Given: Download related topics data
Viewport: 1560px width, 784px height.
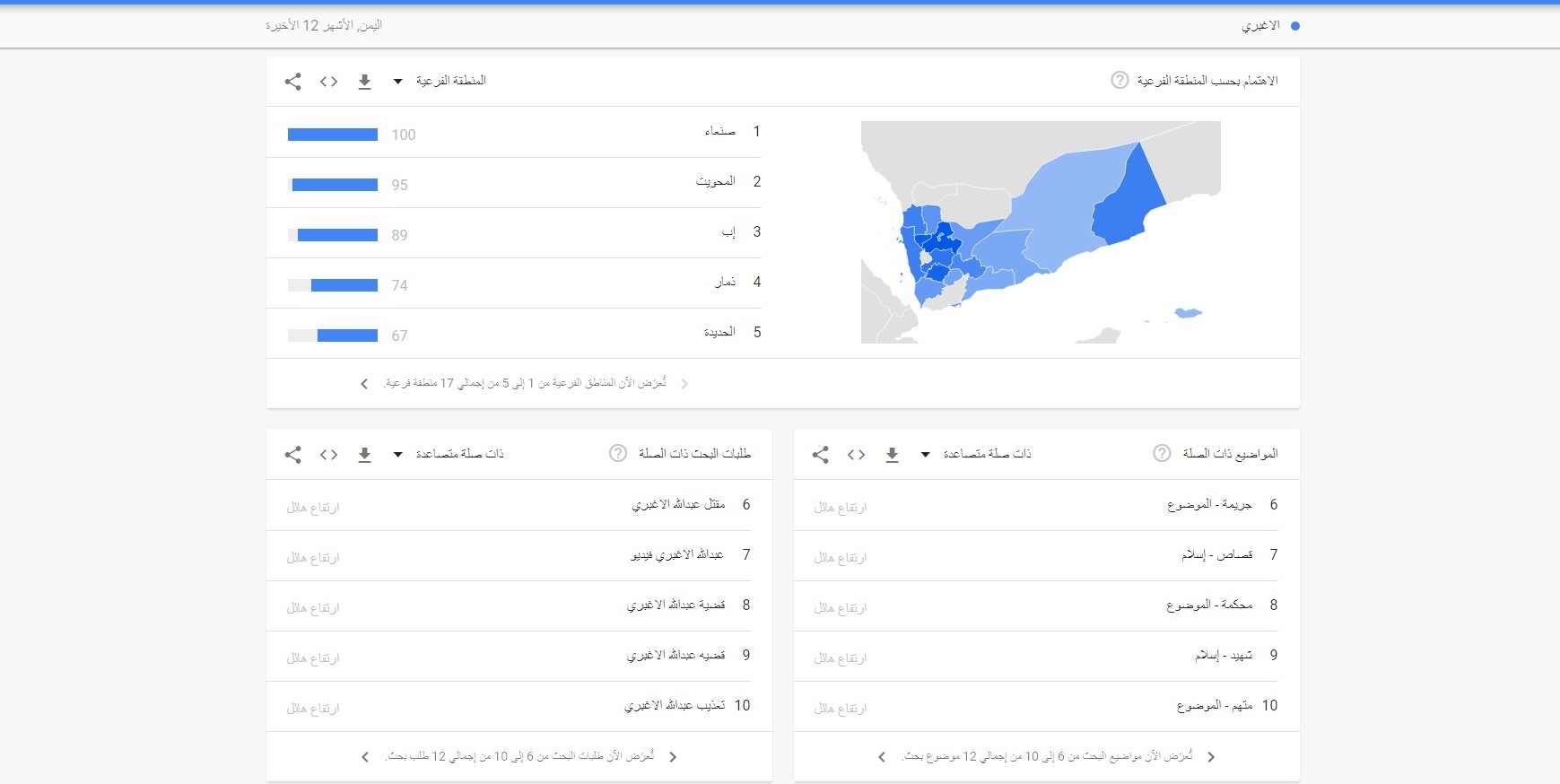Looking at the screenshot, I should [x=892, y=455].
